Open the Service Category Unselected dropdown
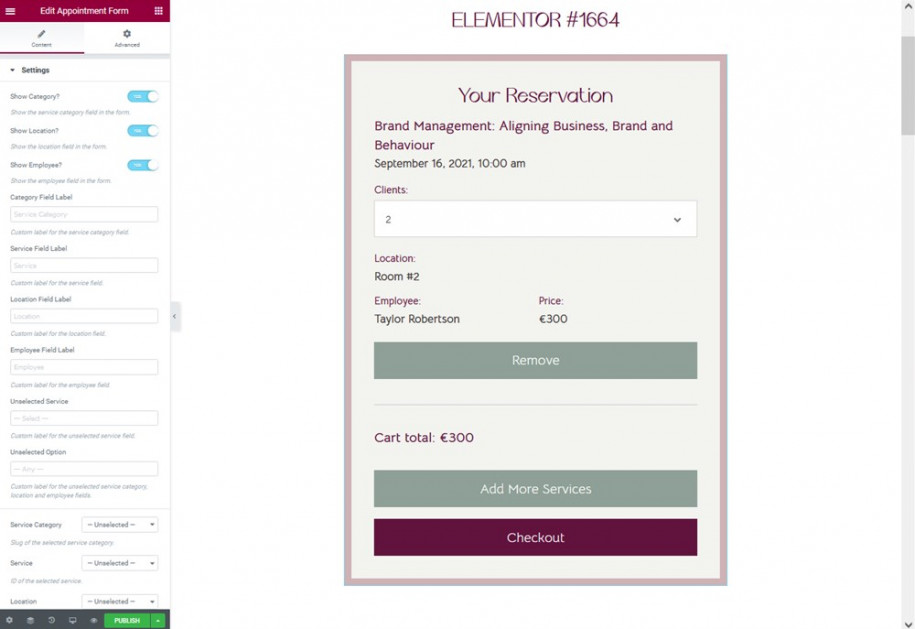This screenshot has height=629, width=915. tap(119, 524)
